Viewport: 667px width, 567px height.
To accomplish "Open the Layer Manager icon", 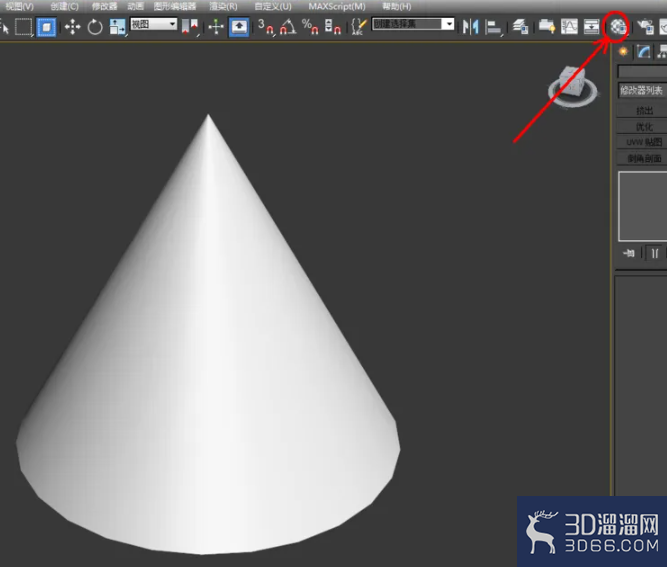I will [520, 27].
